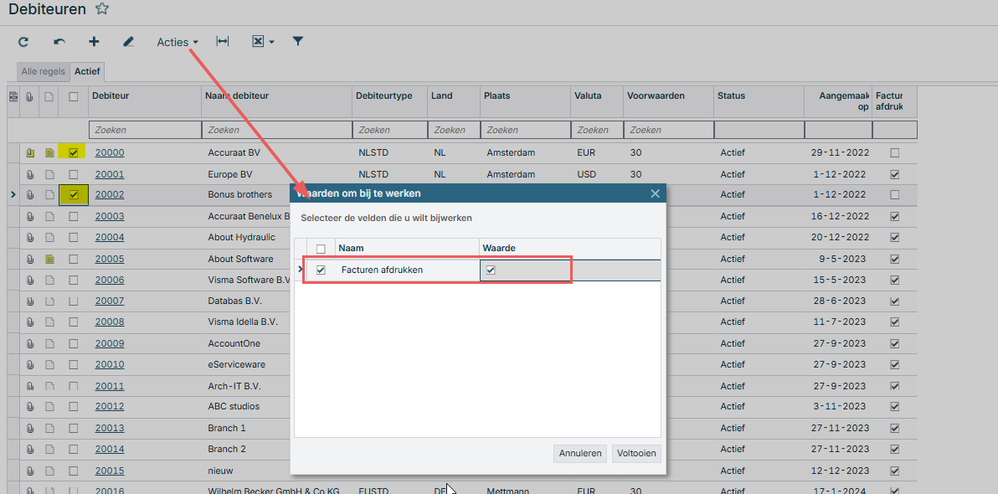The image size is (998, 494).
Task: Click the Land search field
Action: pyautogui.click(x=454, y=130)
